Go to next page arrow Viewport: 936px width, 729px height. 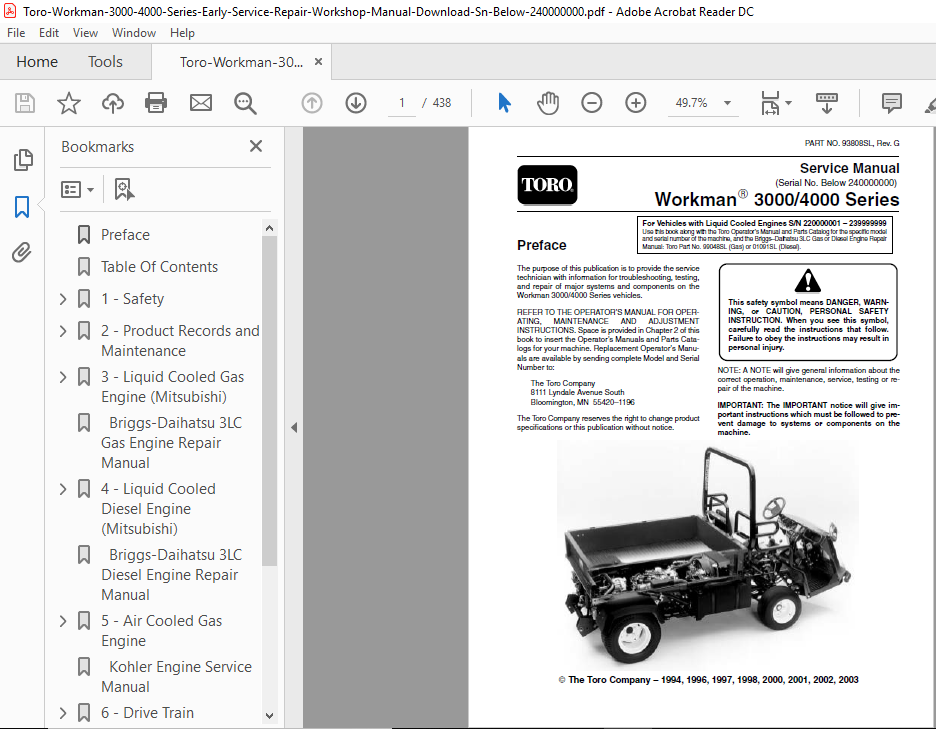pos(356,103)
